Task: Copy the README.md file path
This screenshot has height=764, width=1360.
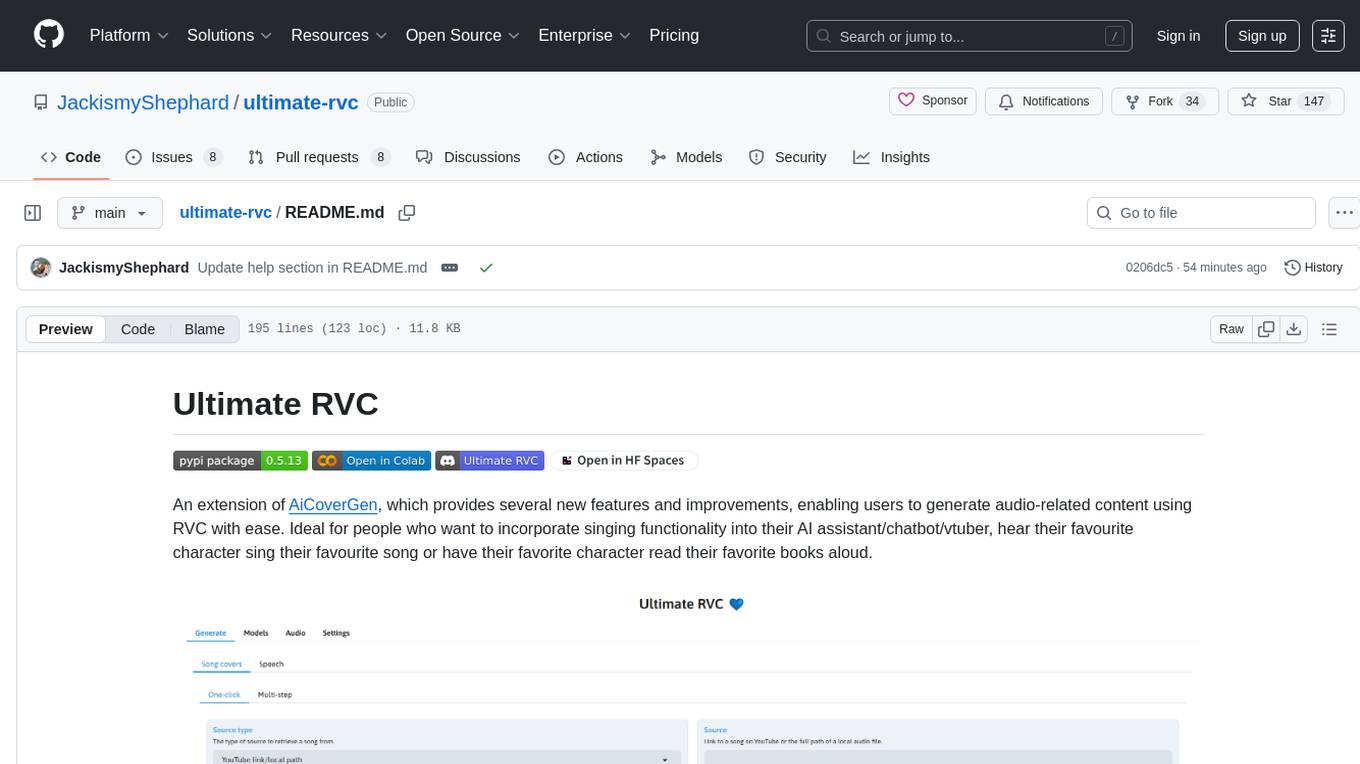Action: (x=406, y=213)
